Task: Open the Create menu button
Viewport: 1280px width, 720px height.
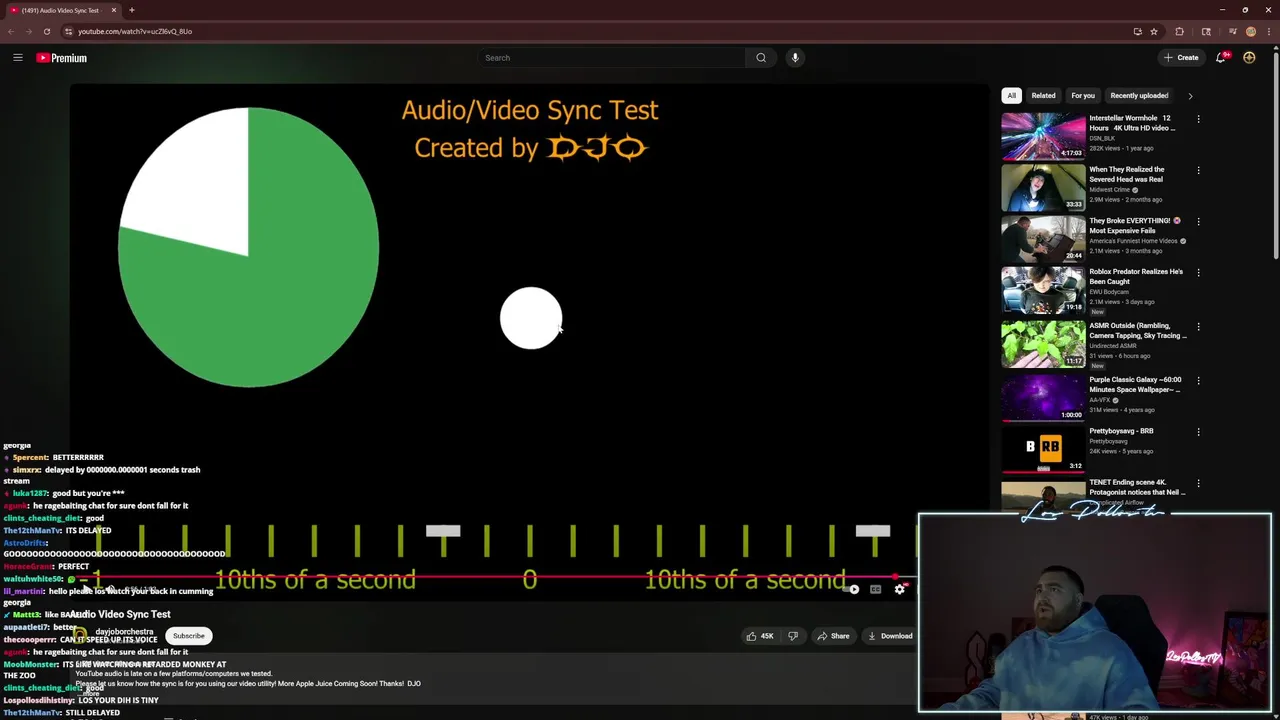Action: (x=1181, y=58)
